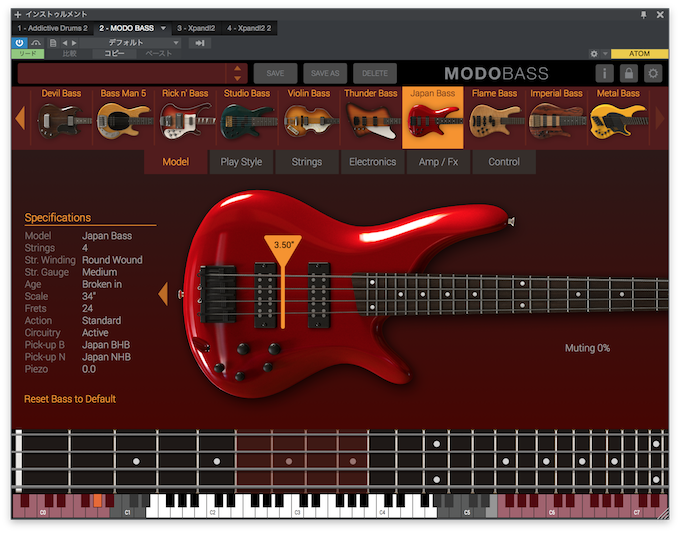Click the ペースト paste button
Image resolution: width=680 pixels, height=533 pixels.
pos(159,53)
